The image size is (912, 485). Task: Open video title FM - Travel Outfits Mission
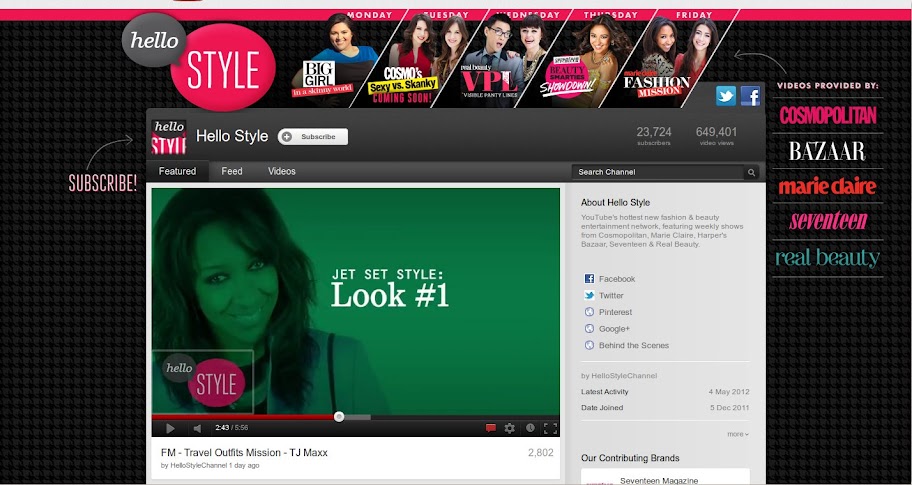click(244, 452)
